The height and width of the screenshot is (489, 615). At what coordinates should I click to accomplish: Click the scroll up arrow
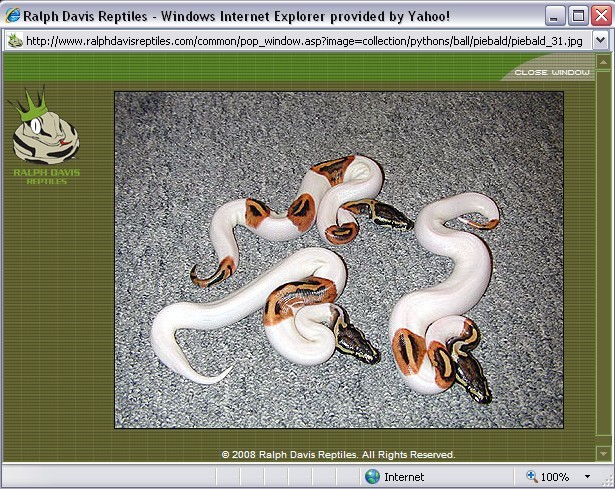click(x=603, y=62)
